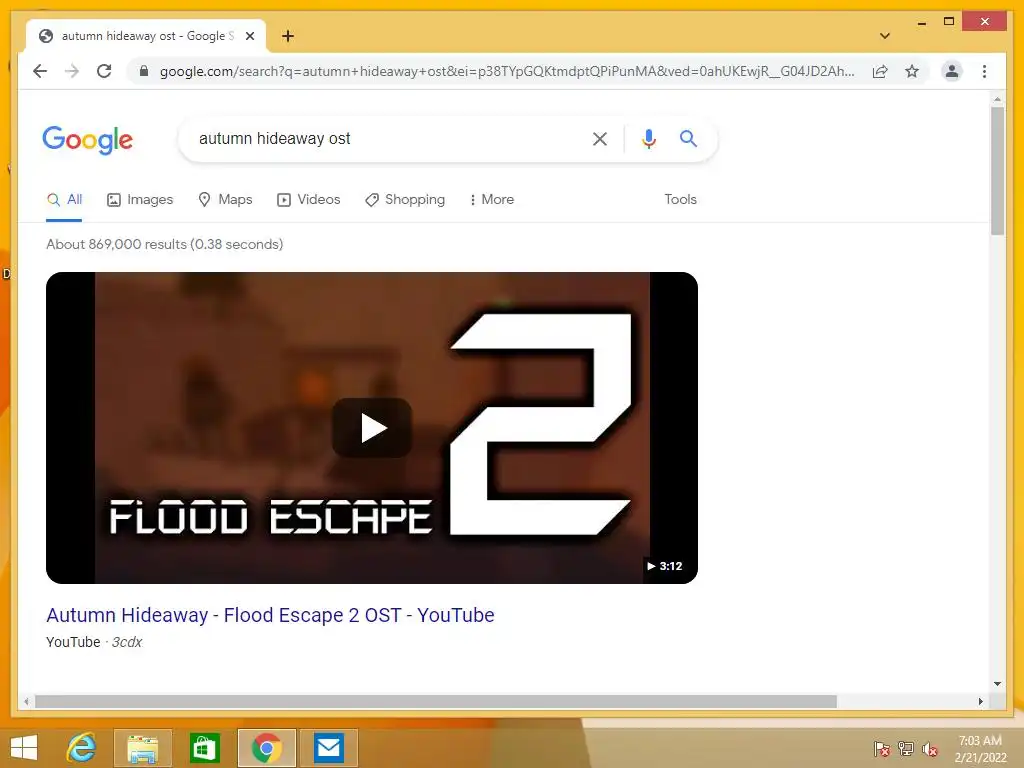Open the Windows Start menu

(24, 748)
